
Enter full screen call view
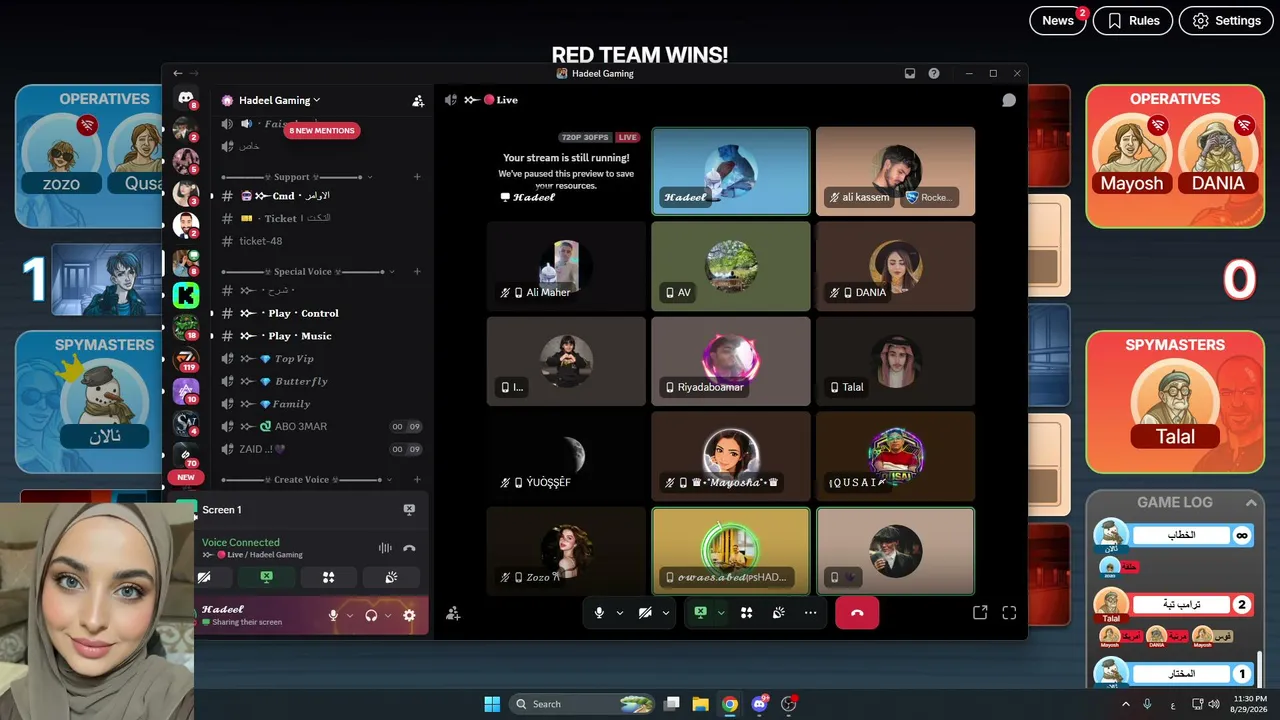click(x=1009, y=613)
